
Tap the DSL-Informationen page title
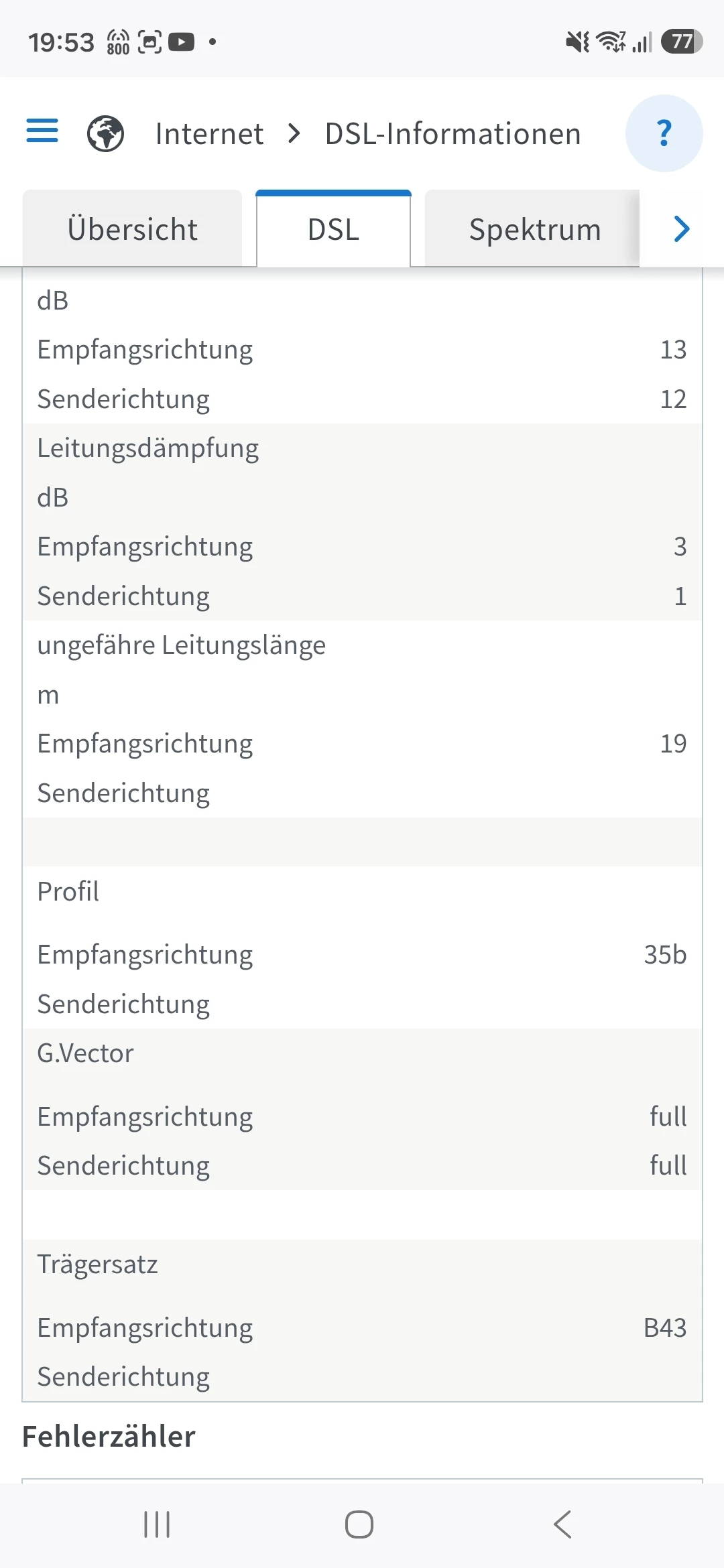point(452,133)
